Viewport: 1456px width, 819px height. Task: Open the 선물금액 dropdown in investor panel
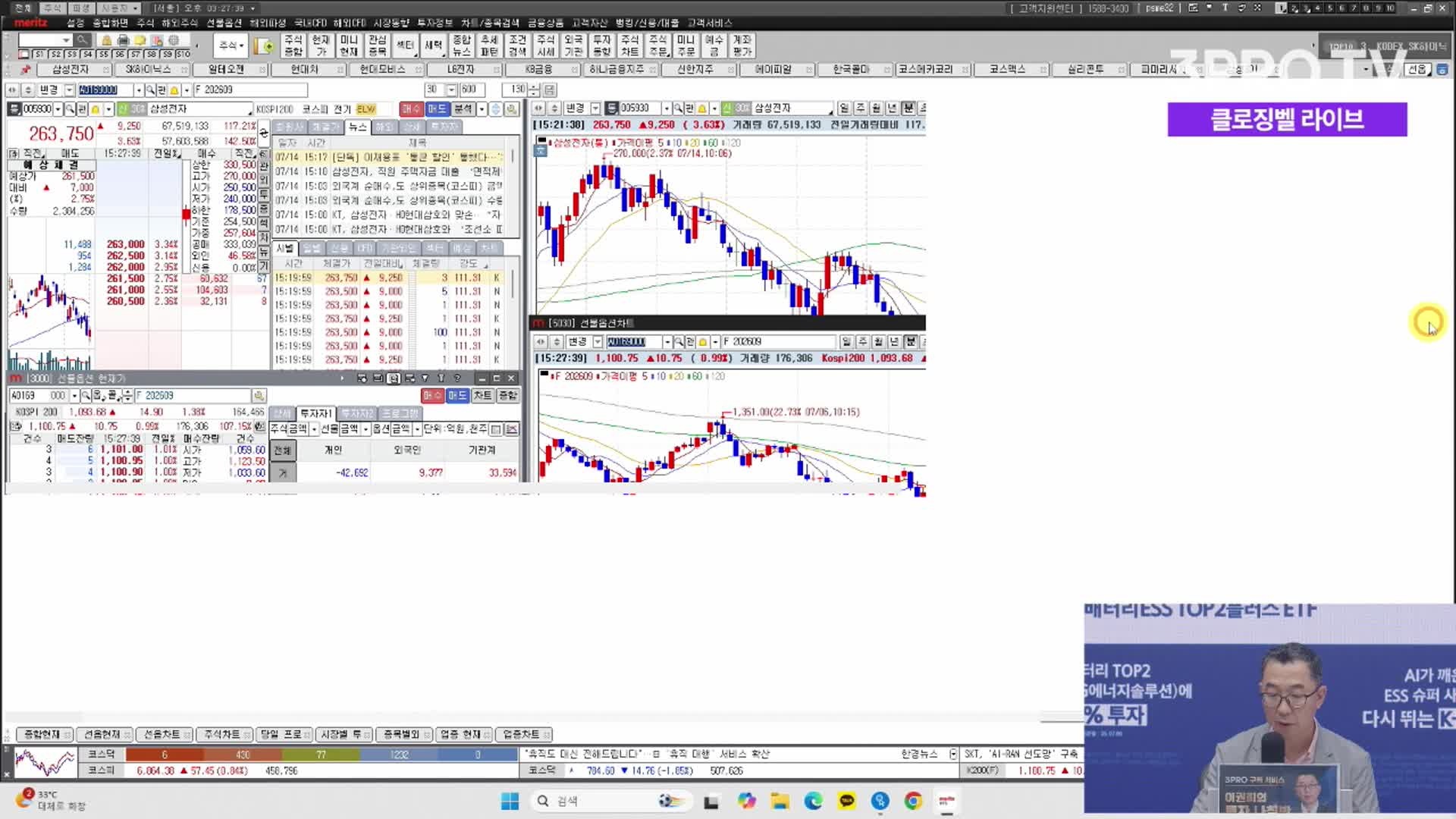click(x=366, y=429)
